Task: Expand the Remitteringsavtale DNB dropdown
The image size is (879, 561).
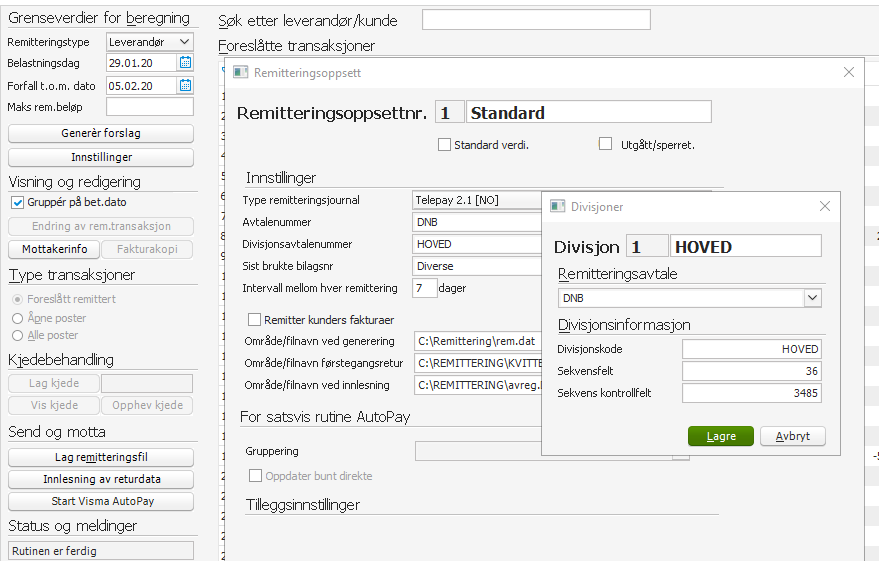Action: [812, 298]
